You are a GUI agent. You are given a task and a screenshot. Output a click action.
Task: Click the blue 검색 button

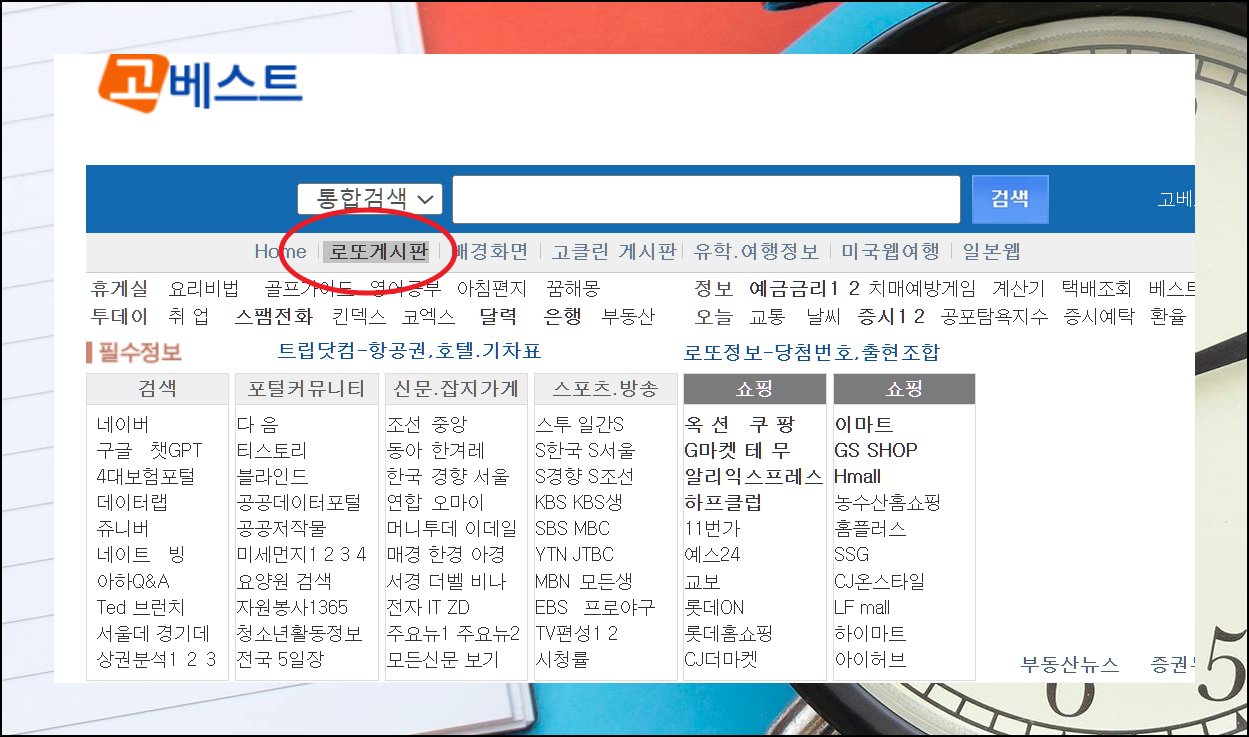pyautogui.click(x=1010, y=199)
